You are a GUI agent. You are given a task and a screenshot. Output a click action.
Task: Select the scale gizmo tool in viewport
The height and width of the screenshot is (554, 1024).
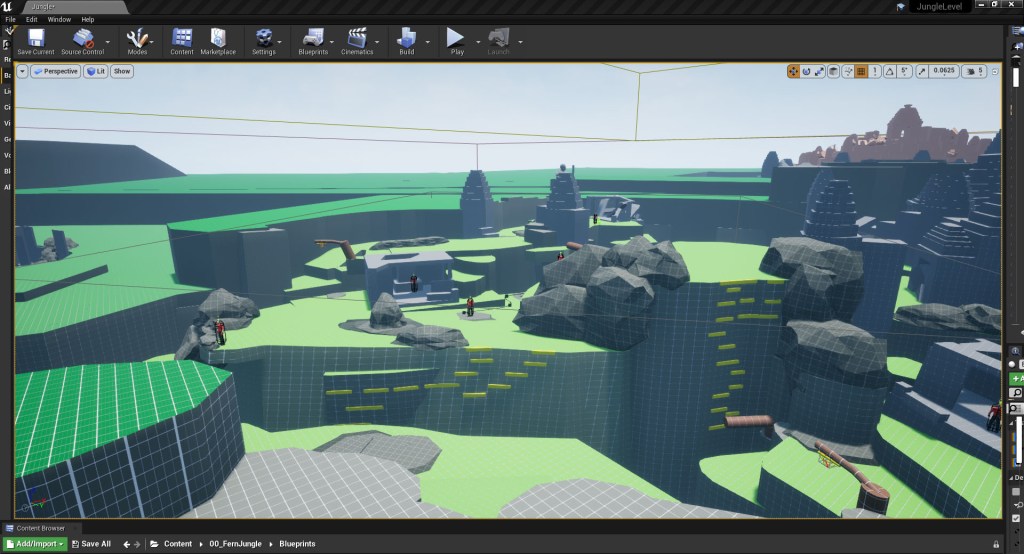coord(820,71)
